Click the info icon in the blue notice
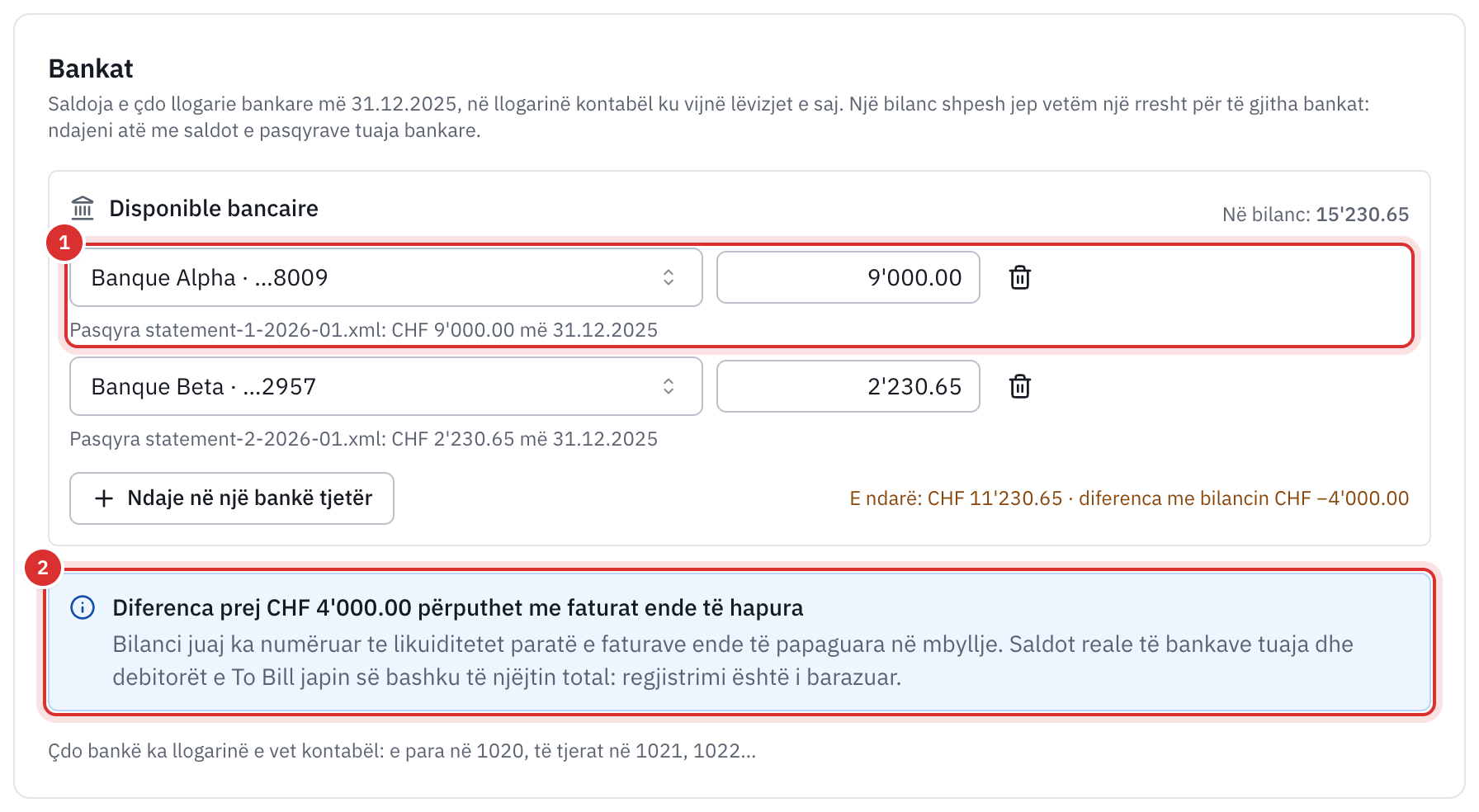Image resolution: width=1479 pixels, height=812 pixels. (x=83, y=607)
